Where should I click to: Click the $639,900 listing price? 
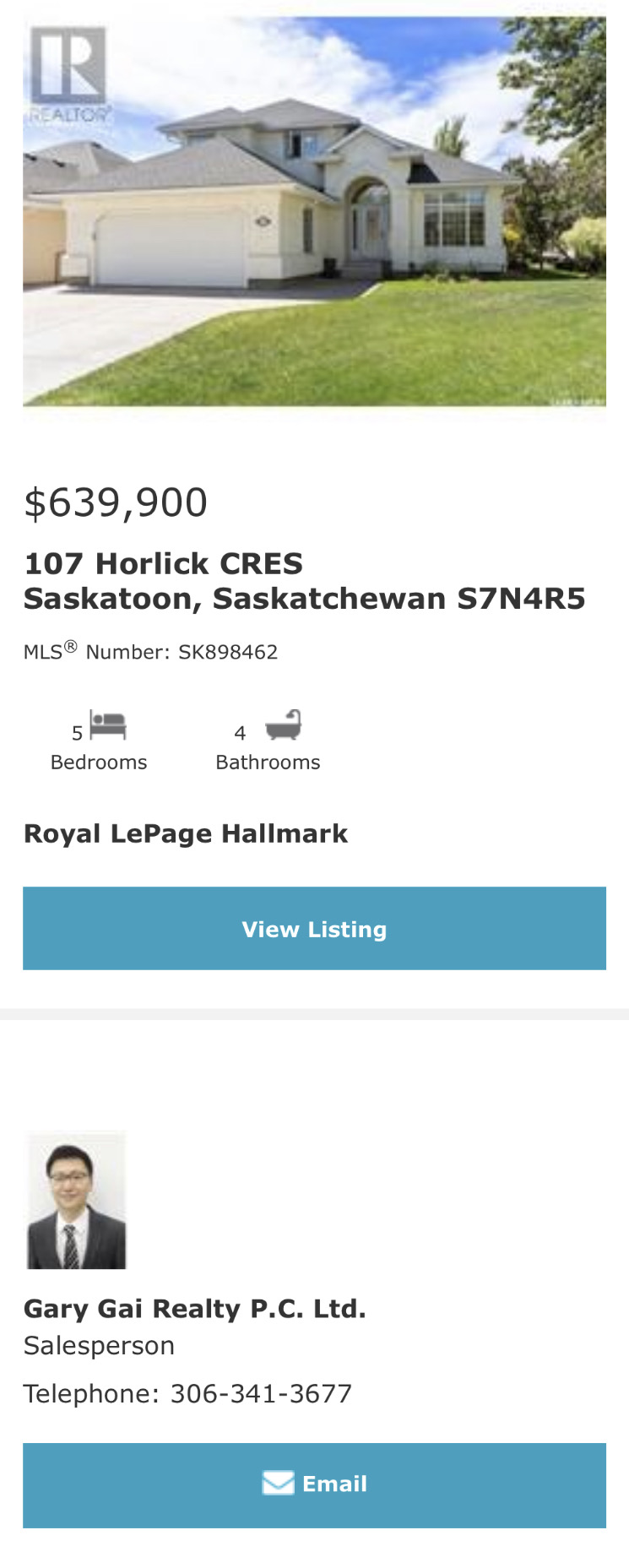coord(116,503)
